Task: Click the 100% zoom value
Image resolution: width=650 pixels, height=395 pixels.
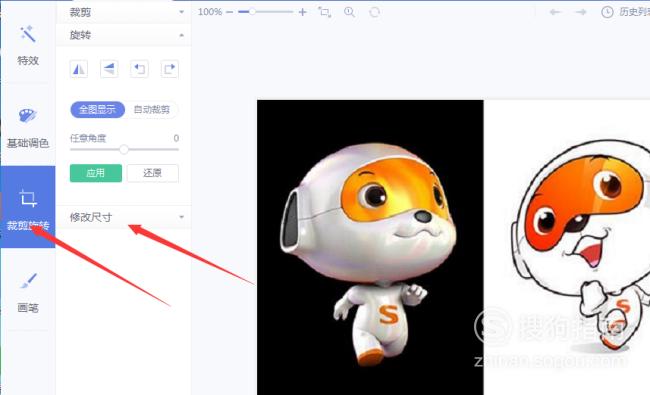Action: coord(210,12)
